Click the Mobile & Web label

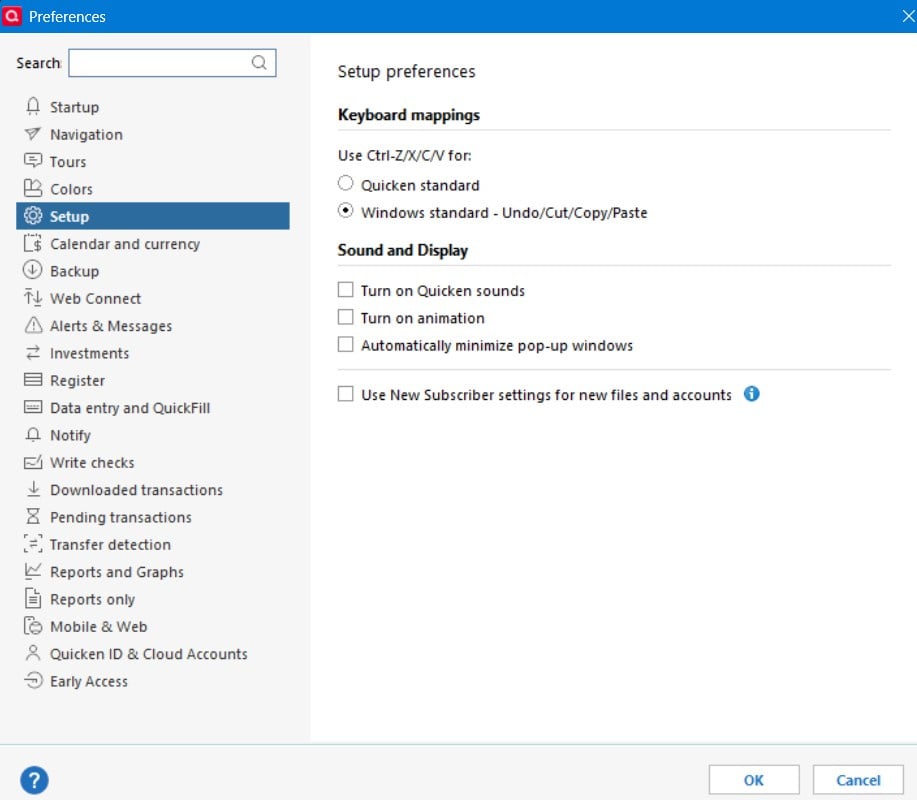pos(99,626)
